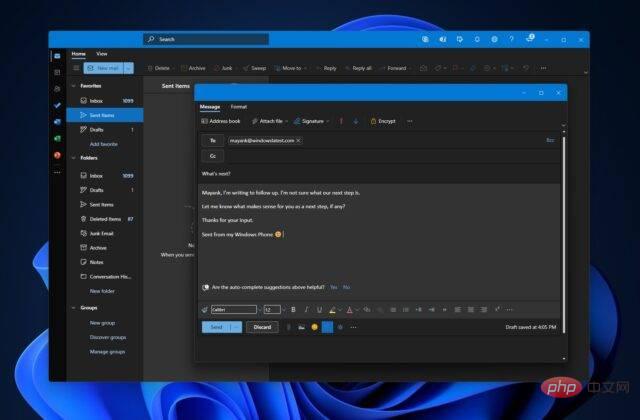Set high importance with red exclamation

342,121
